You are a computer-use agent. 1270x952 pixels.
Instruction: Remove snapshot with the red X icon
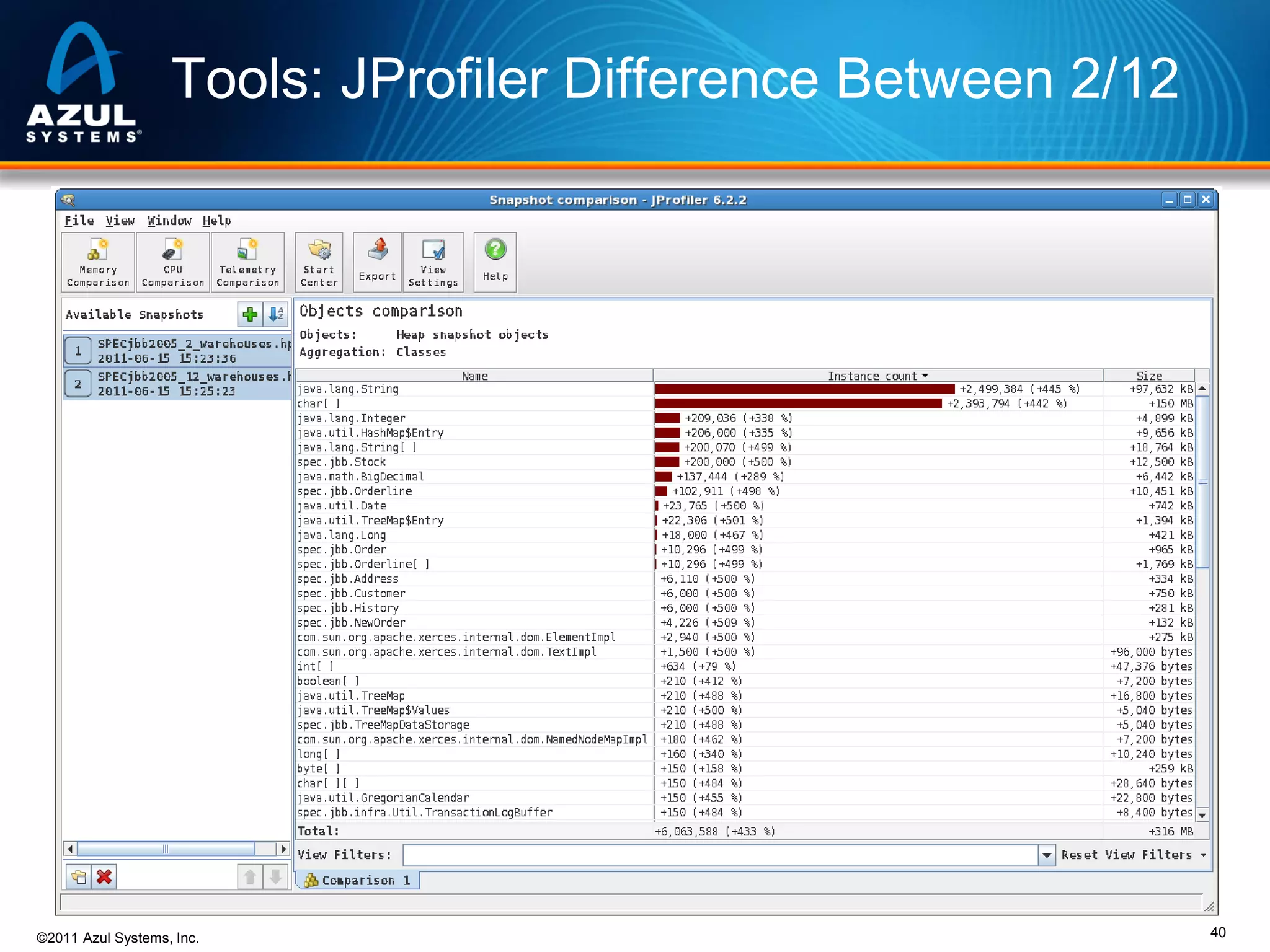click(104, 877)
